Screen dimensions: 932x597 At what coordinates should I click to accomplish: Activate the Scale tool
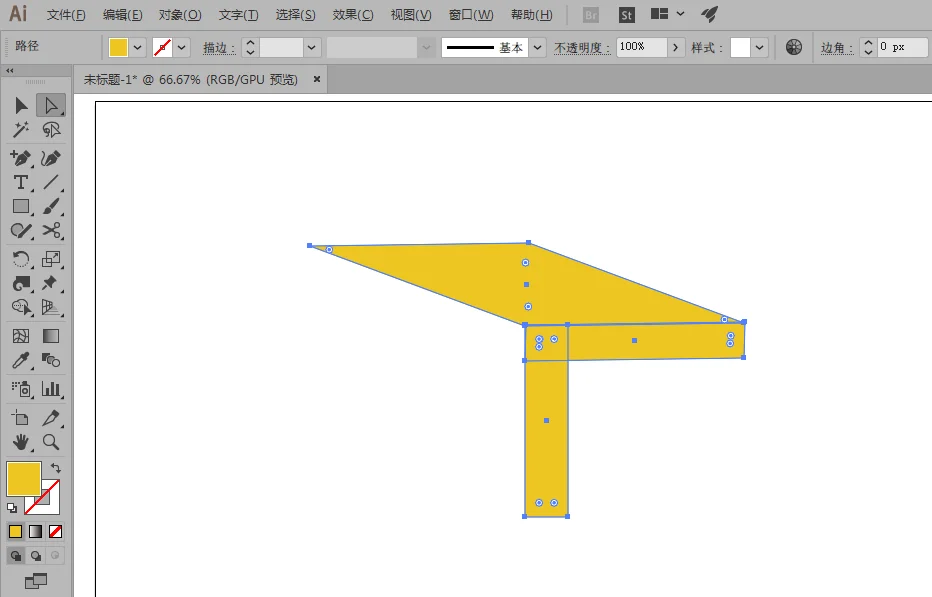coord(51,259)
